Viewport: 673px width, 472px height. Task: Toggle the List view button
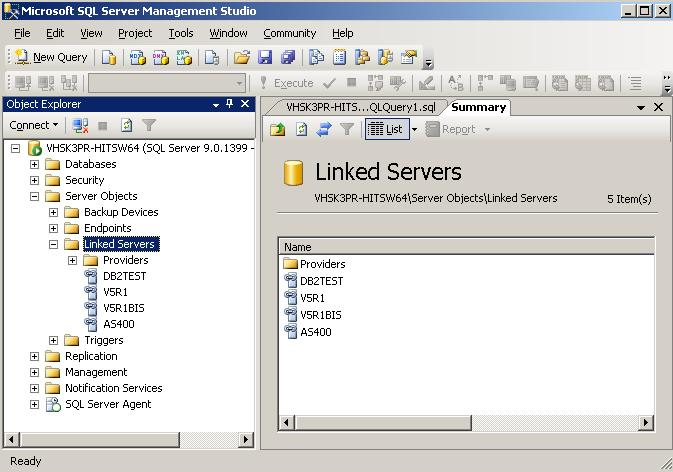(x=386, y=129)
